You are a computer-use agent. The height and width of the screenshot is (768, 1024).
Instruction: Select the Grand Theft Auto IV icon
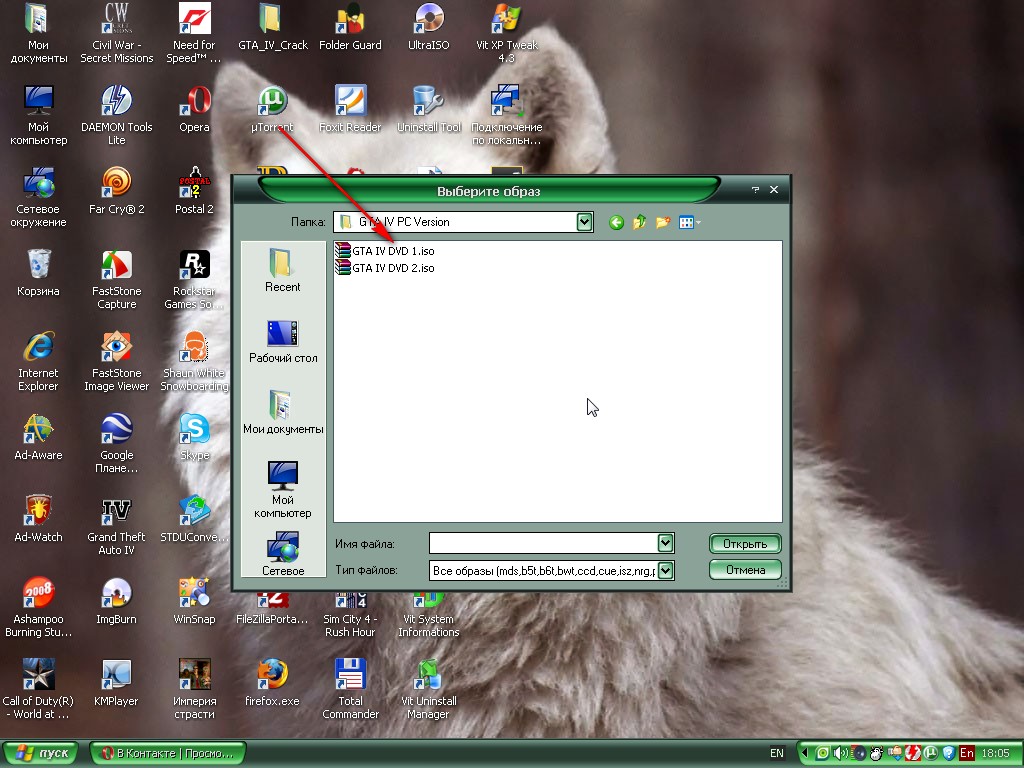click(x=116, y=526)
